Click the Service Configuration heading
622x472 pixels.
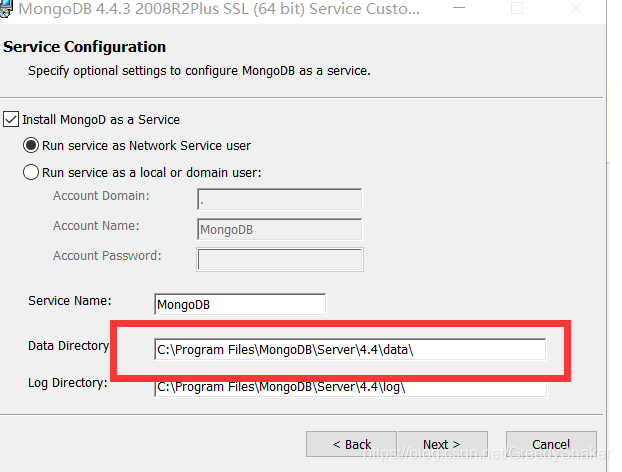tap(84, 47)
